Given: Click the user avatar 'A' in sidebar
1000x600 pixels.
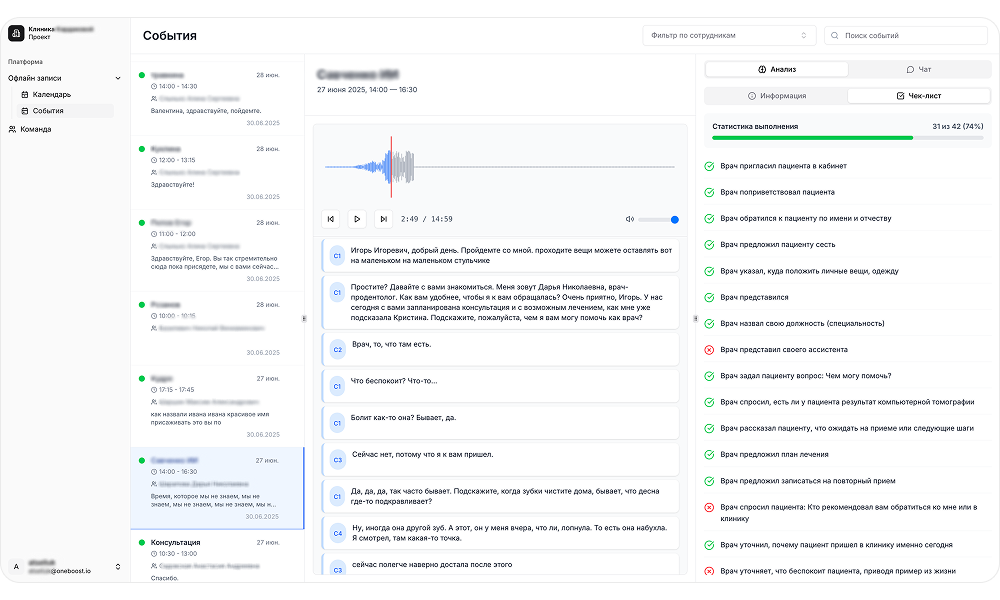Looking at the screenshot, I should click(x=17, y=567).
